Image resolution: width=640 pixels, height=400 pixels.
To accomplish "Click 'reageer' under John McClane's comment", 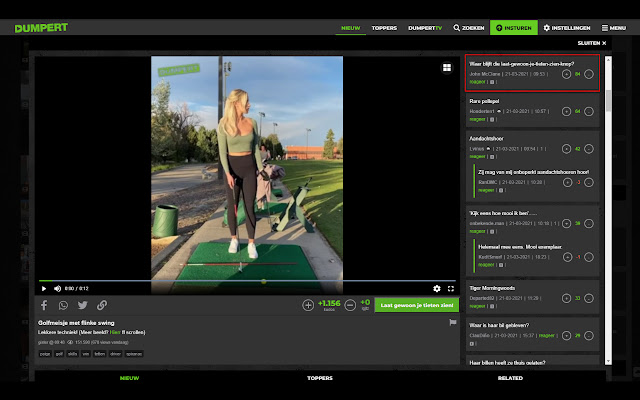I will click(x=477, y=82).
